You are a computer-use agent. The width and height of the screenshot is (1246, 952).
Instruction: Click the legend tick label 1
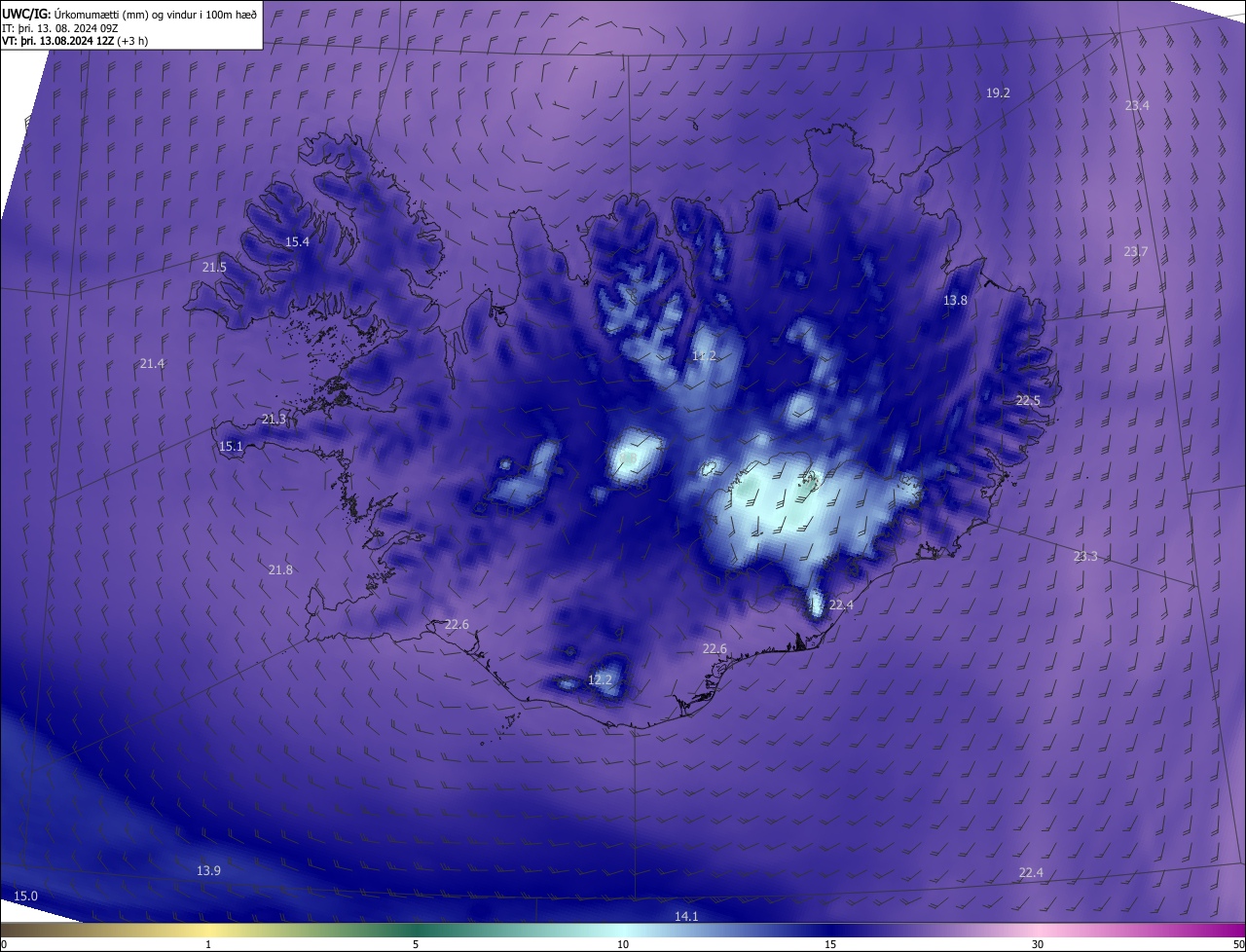[208, 944]
